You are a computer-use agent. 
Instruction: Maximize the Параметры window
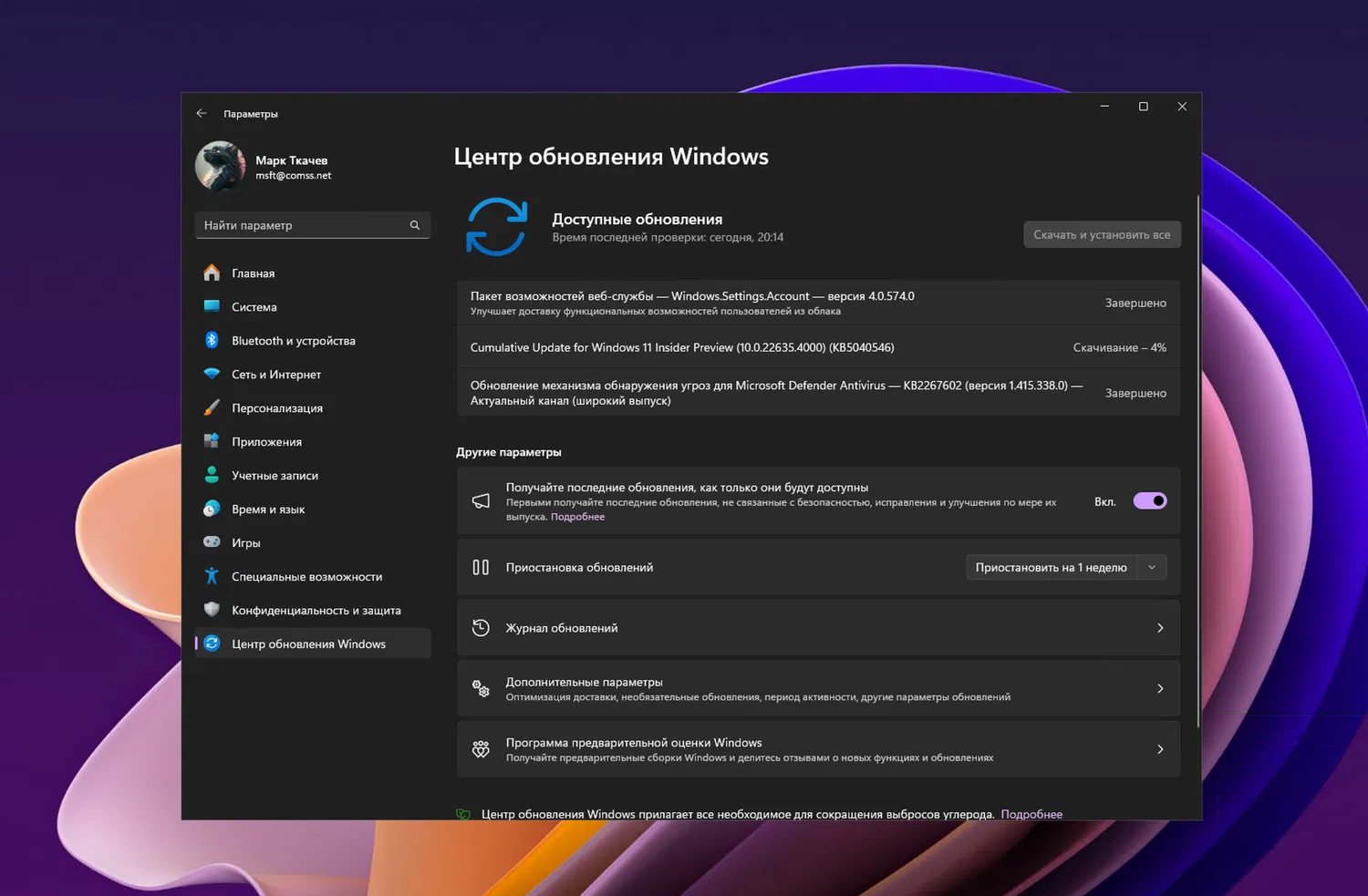pyautogui.click(x=1143, y=107)
